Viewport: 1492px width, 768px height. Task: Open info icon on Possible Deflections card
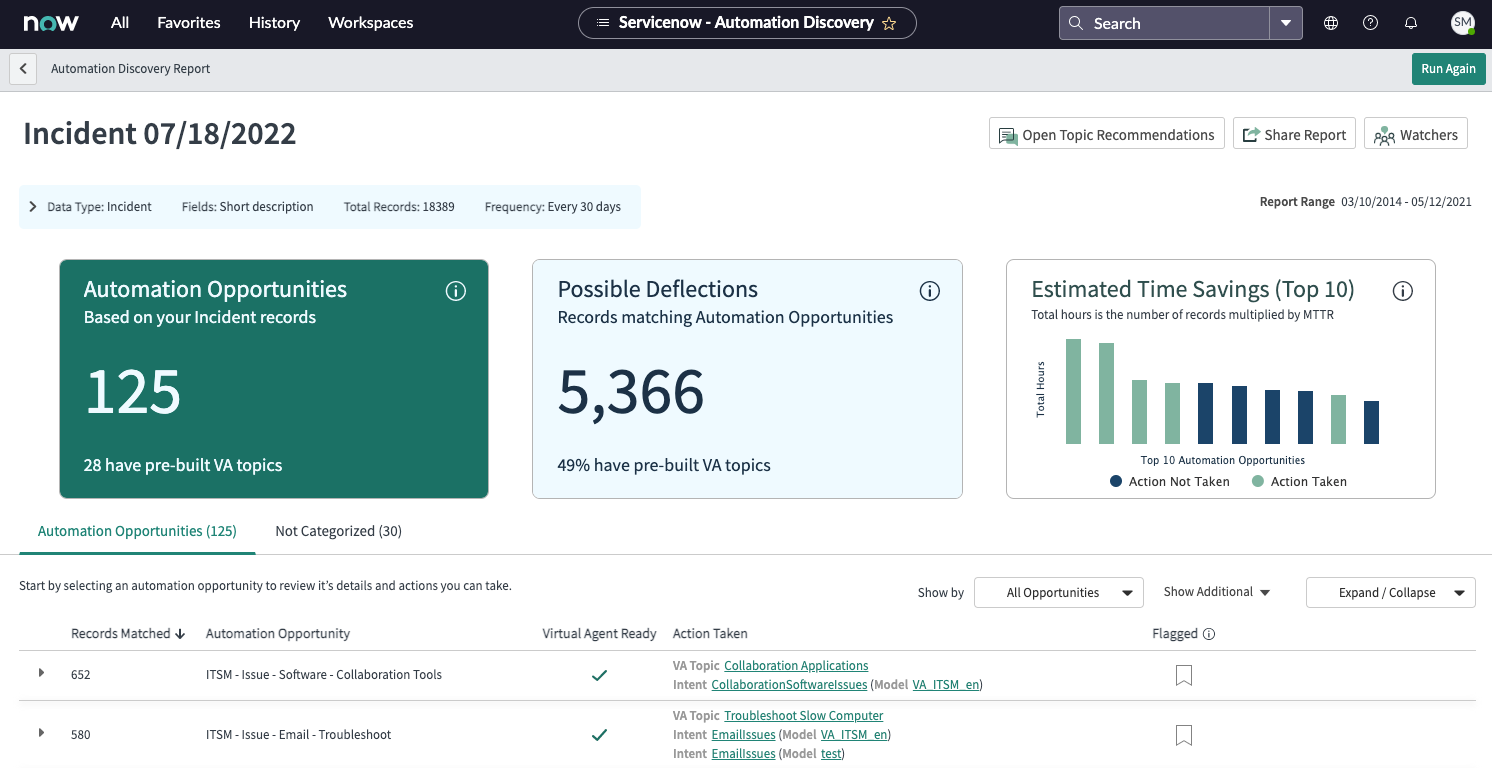pyautogui.click(x=929, y=291)
